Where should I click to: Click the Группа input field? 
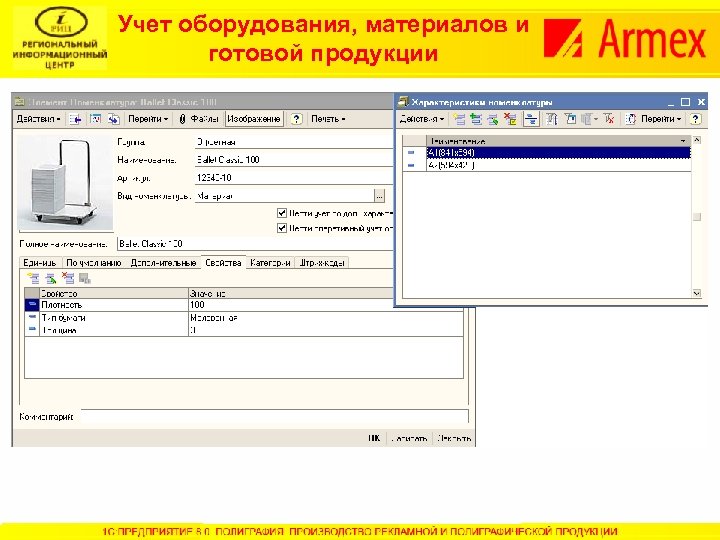[x=294, y=142]
